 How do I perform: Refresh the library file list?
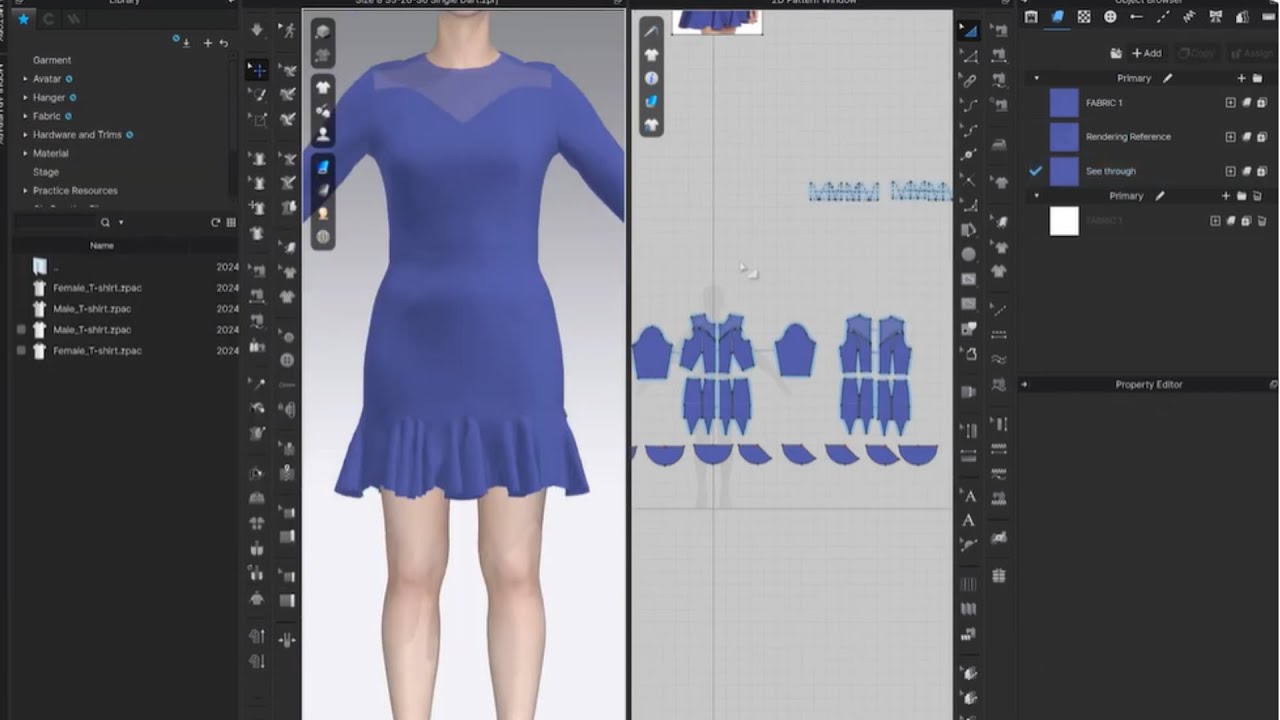pos(215,223)
